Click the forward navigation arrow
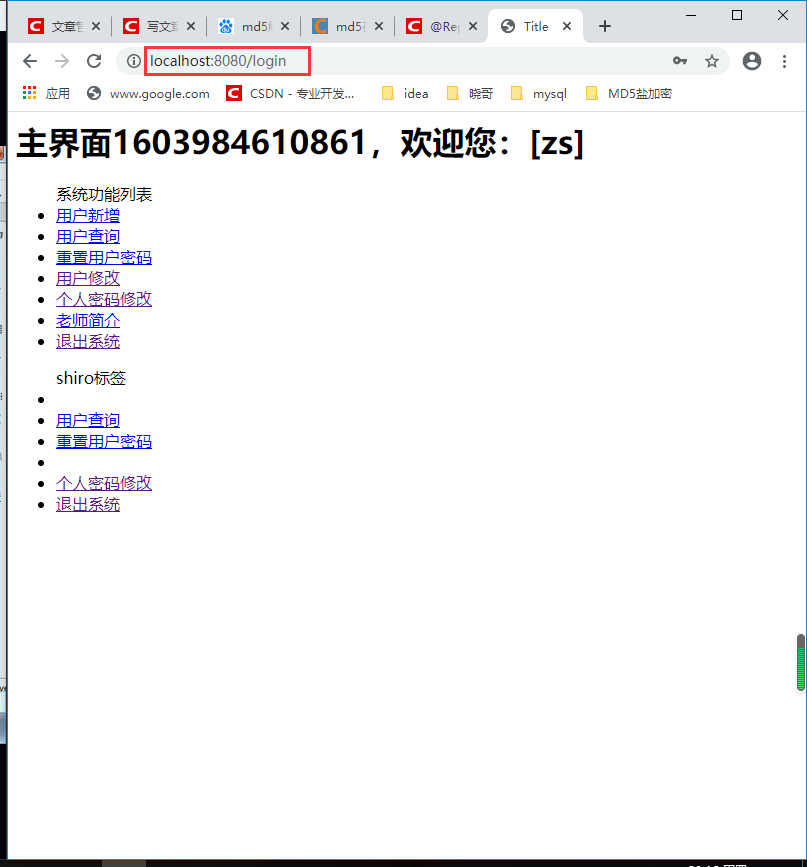The image size is (807, 867). (62, 61)
